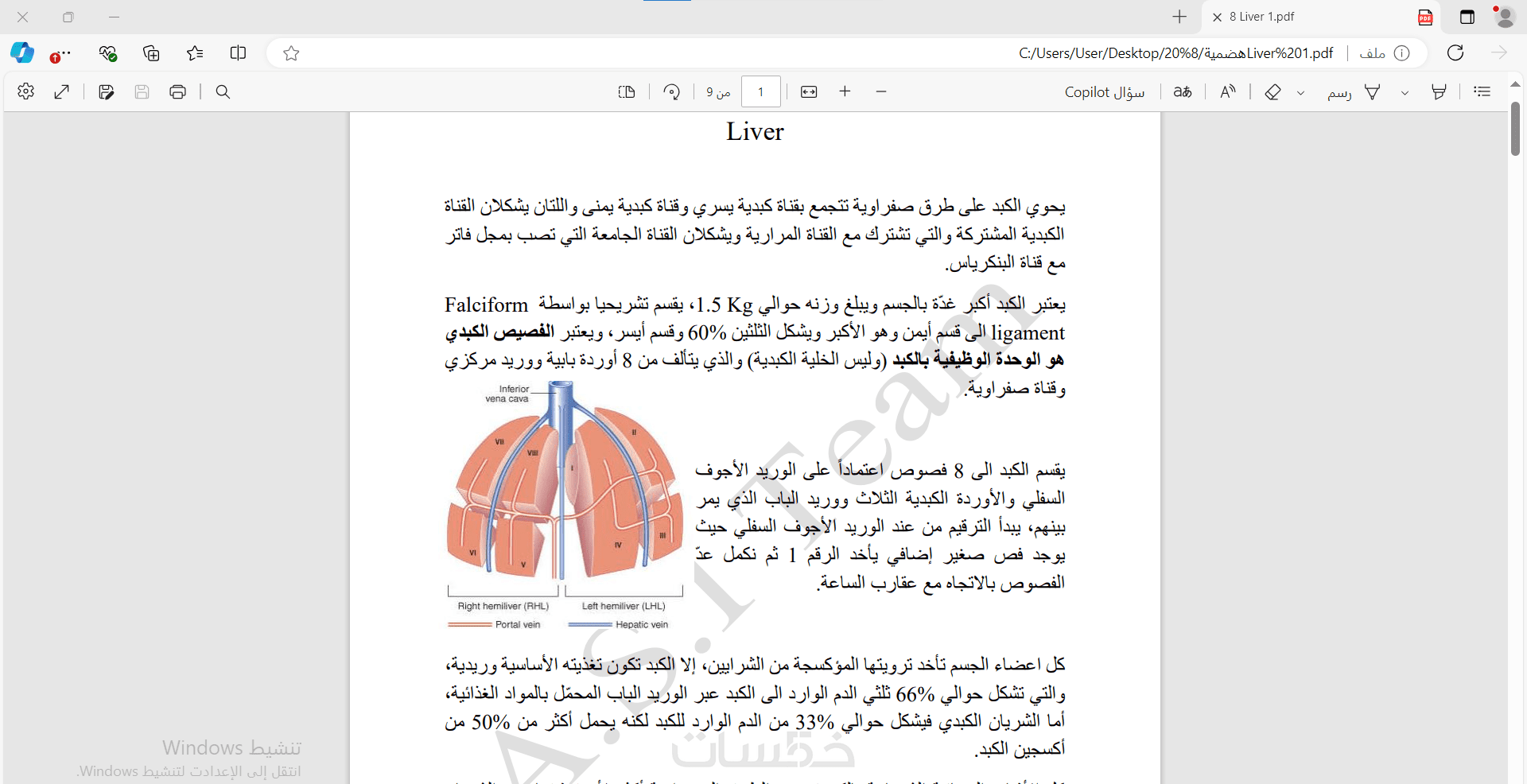This screenshot has height=784, width=1527.
Task: Click the Fit to width icon
Action: pos(809,91)
